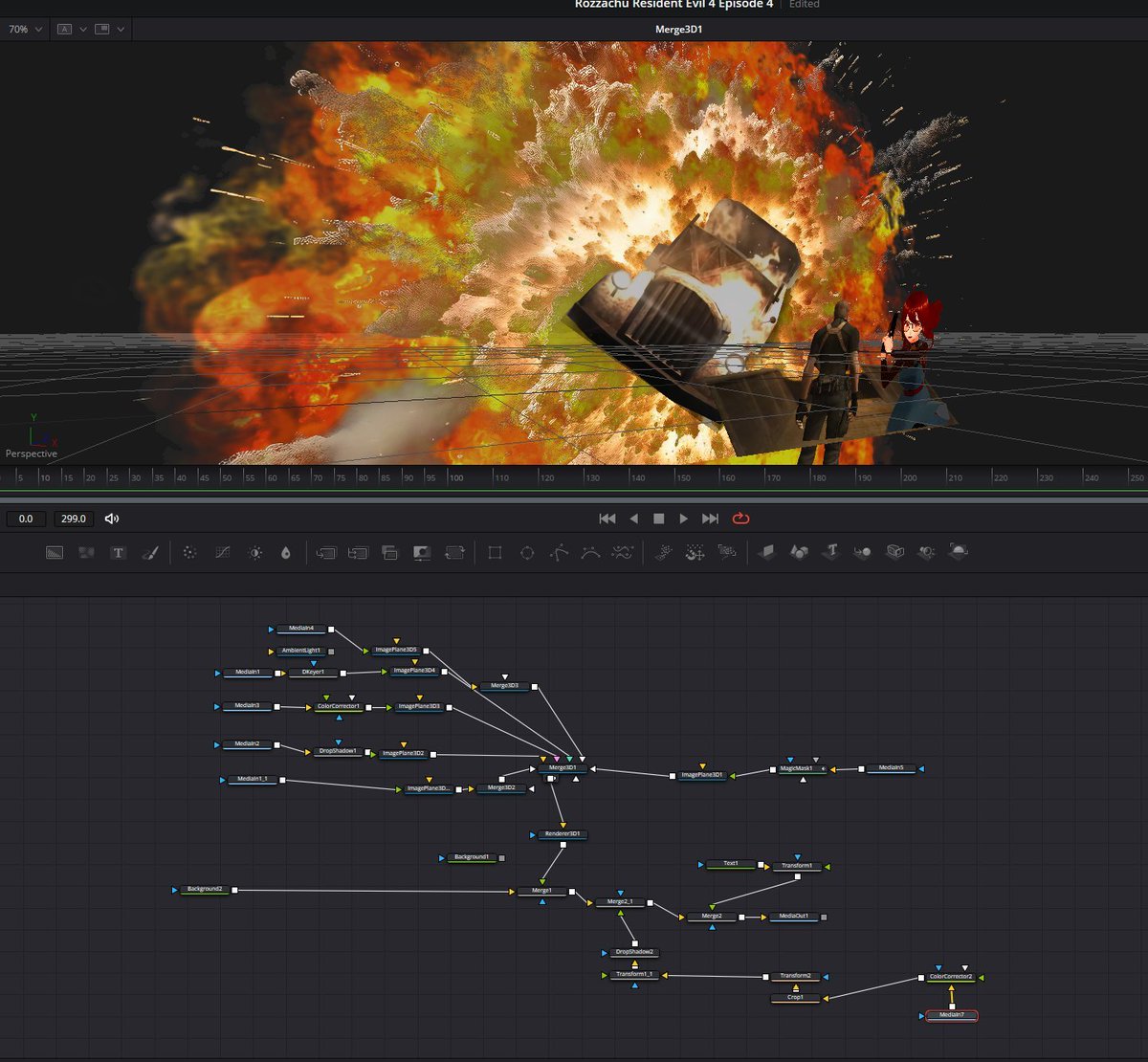This screenshot has height=1062, width=1148.
Task: Select the ColorCorrector1 node
Action: pos(339,707)
